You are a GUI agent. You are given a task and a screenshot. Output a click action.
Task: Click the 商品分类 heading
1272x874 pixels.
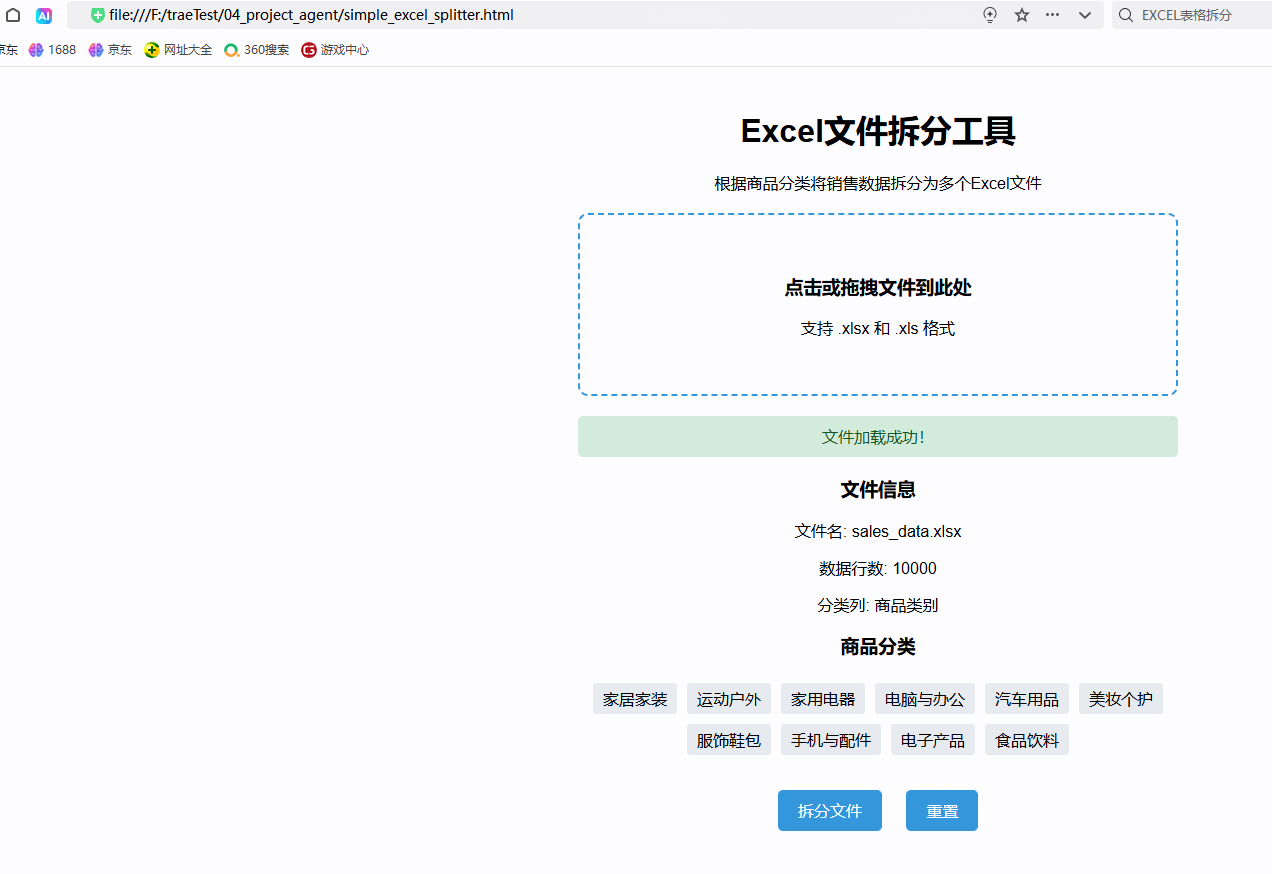point(878,646)
